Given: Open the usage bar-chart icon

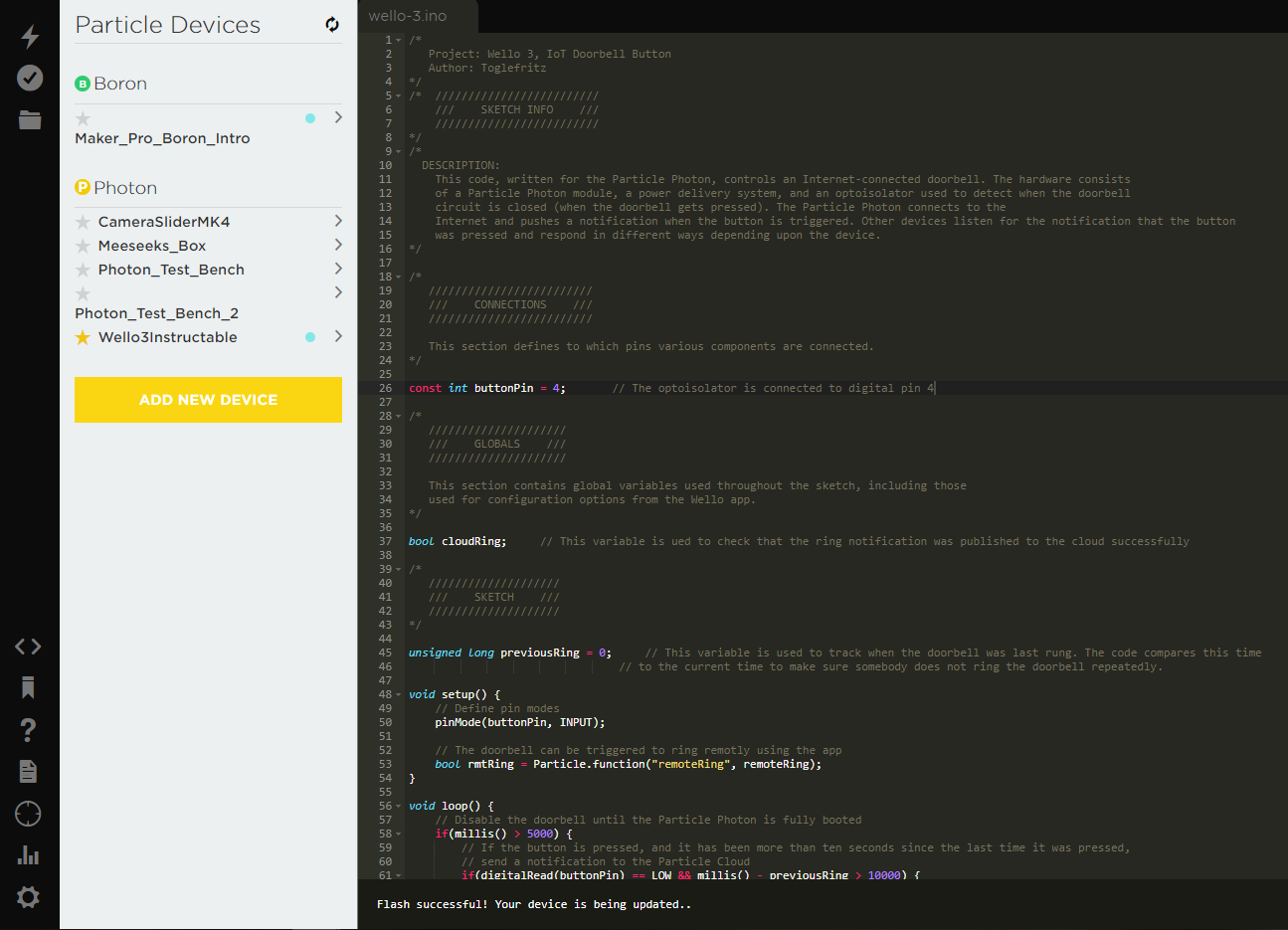Looking at the screenshot, I should [28, 854].
